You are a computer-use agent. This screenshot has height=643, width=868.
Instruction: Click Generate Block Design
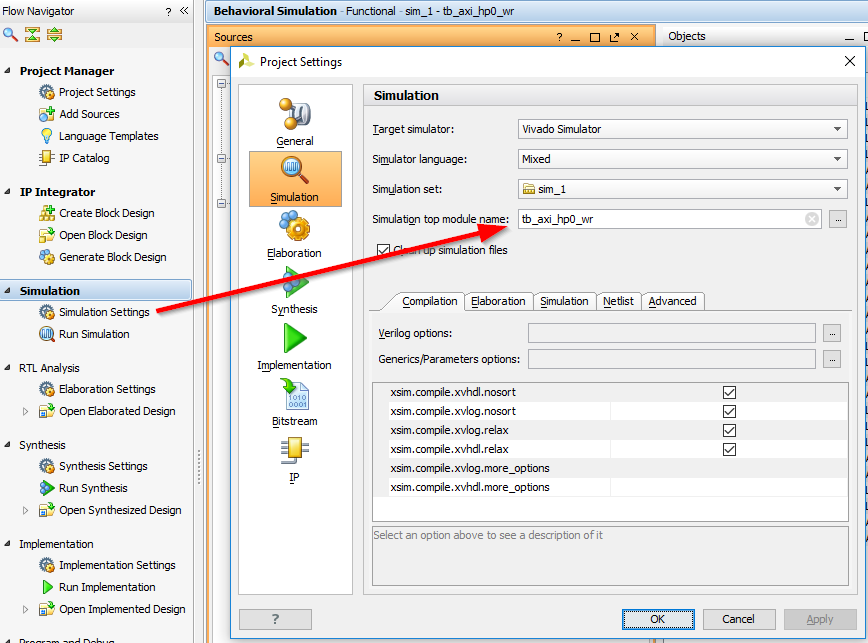(x=112, y=257)
